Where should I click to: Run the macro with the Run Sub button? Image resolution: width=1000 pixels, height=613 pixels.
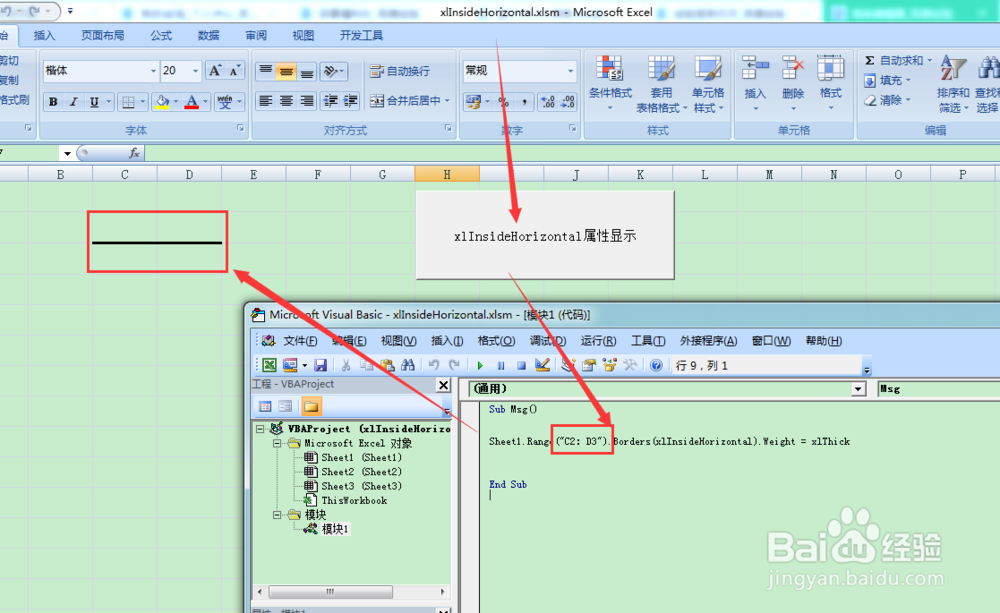pos(480,364)
